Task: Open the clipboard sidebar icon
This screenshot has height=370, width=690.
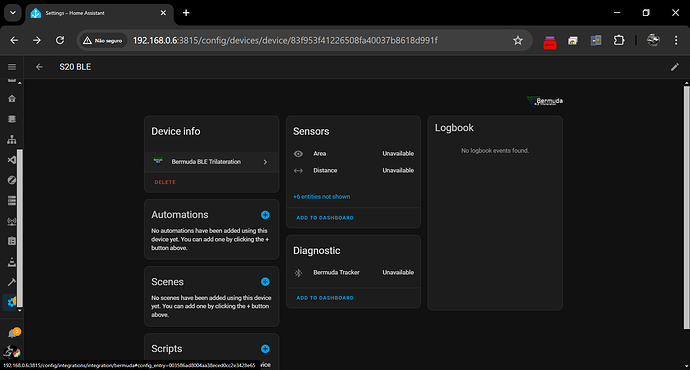Action: (x=12, y=241)
